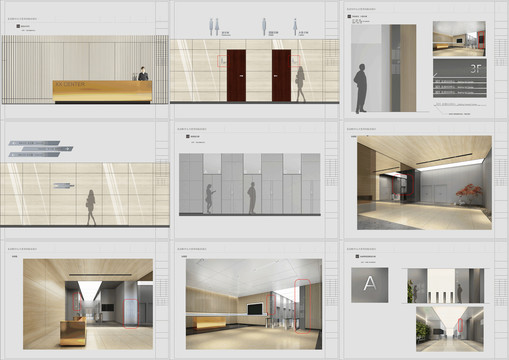
Task: Click the 3F floor directory sign
Action: click(x=460, y=78)
